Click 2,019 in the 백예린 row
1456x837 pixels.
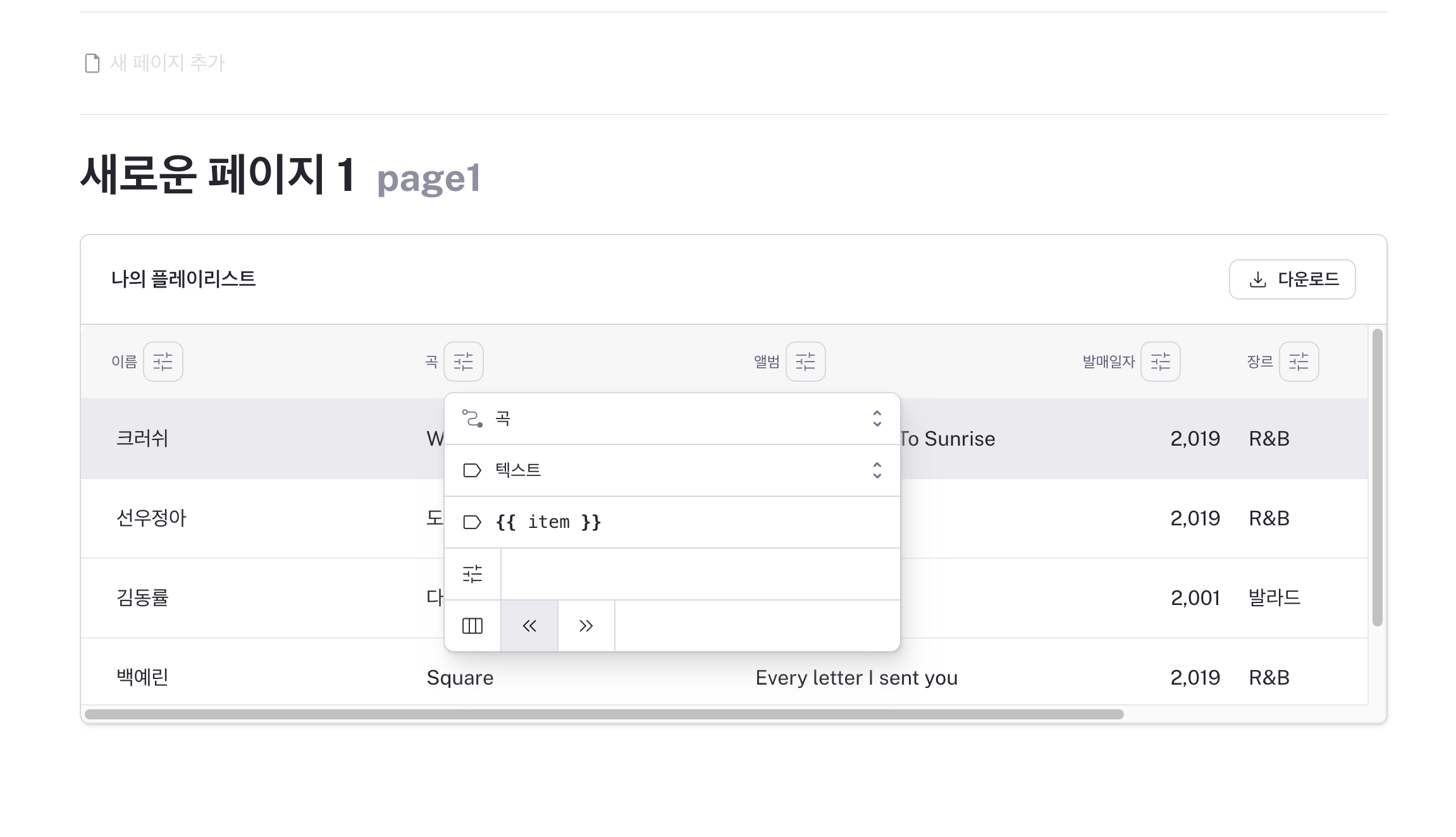(x=1195, y=678)
